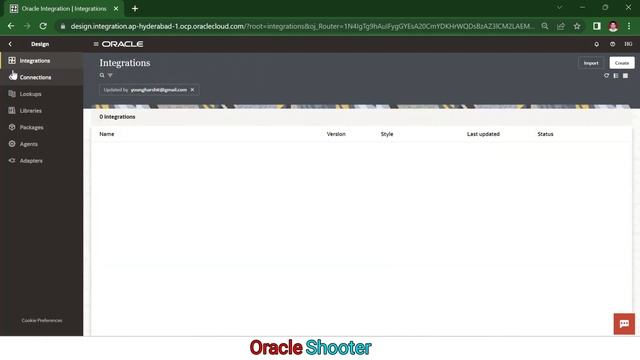Click the Libraries icon in the sidebar
Viewport: 640px width, 360px height.
pyautogui.click(x=12, y=111)
